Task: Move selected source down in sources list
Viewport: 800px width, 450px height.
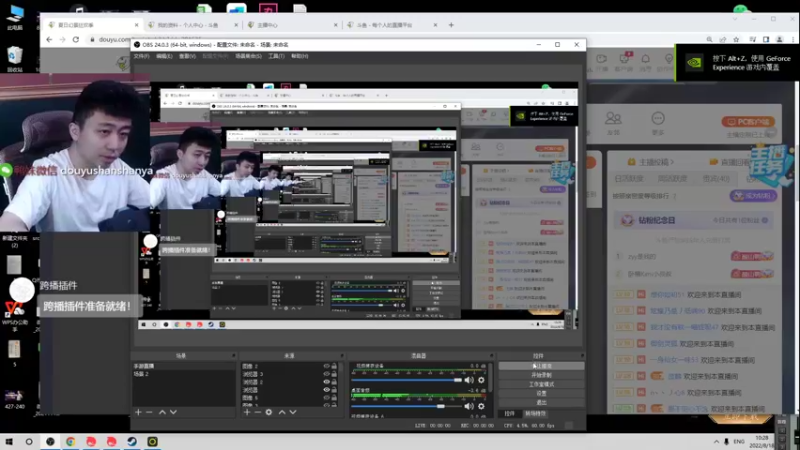Action: [293, 412]
